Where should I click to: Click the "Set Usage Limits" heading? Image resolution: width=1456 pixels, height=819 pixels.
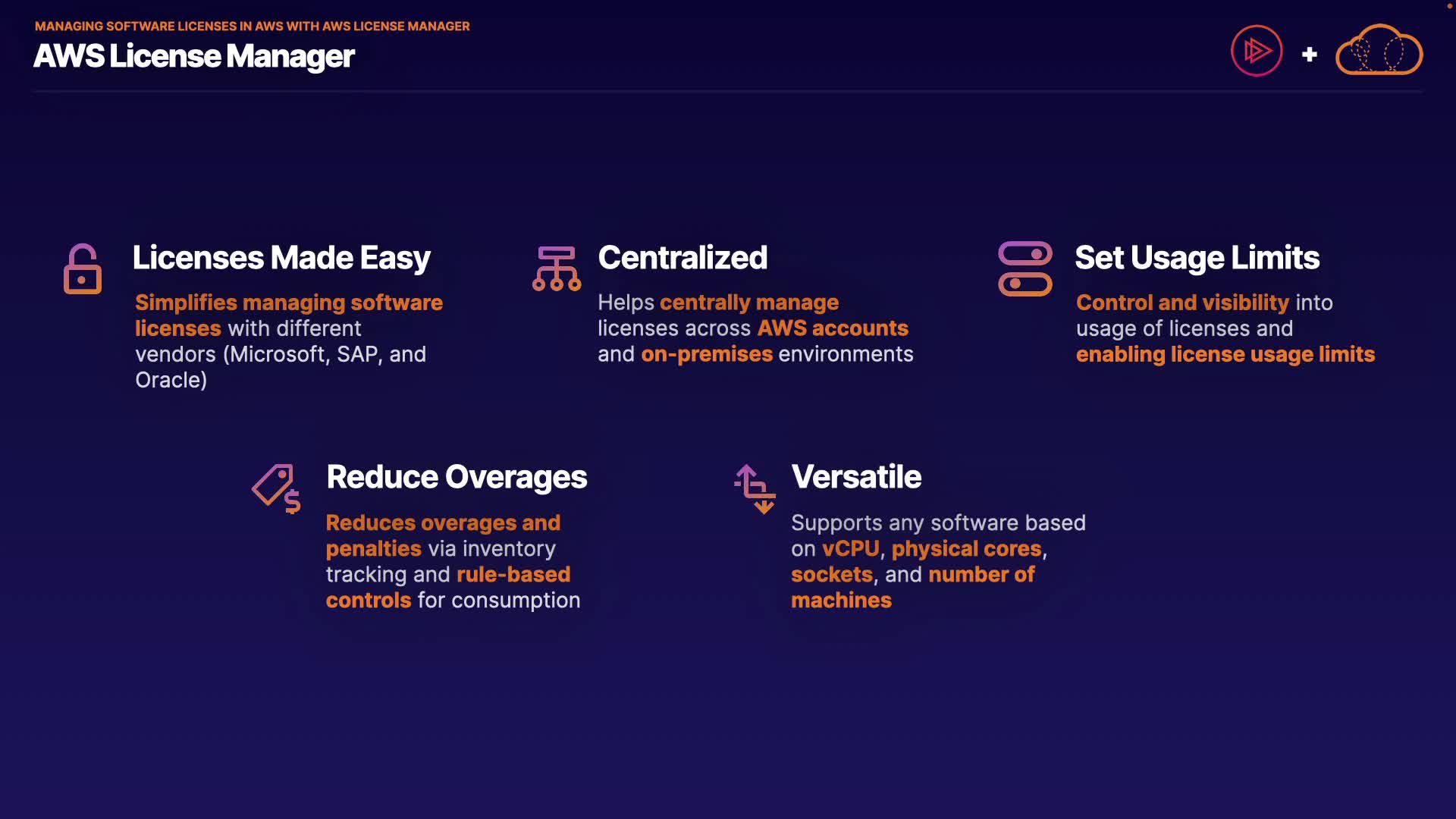[1197, 258]
